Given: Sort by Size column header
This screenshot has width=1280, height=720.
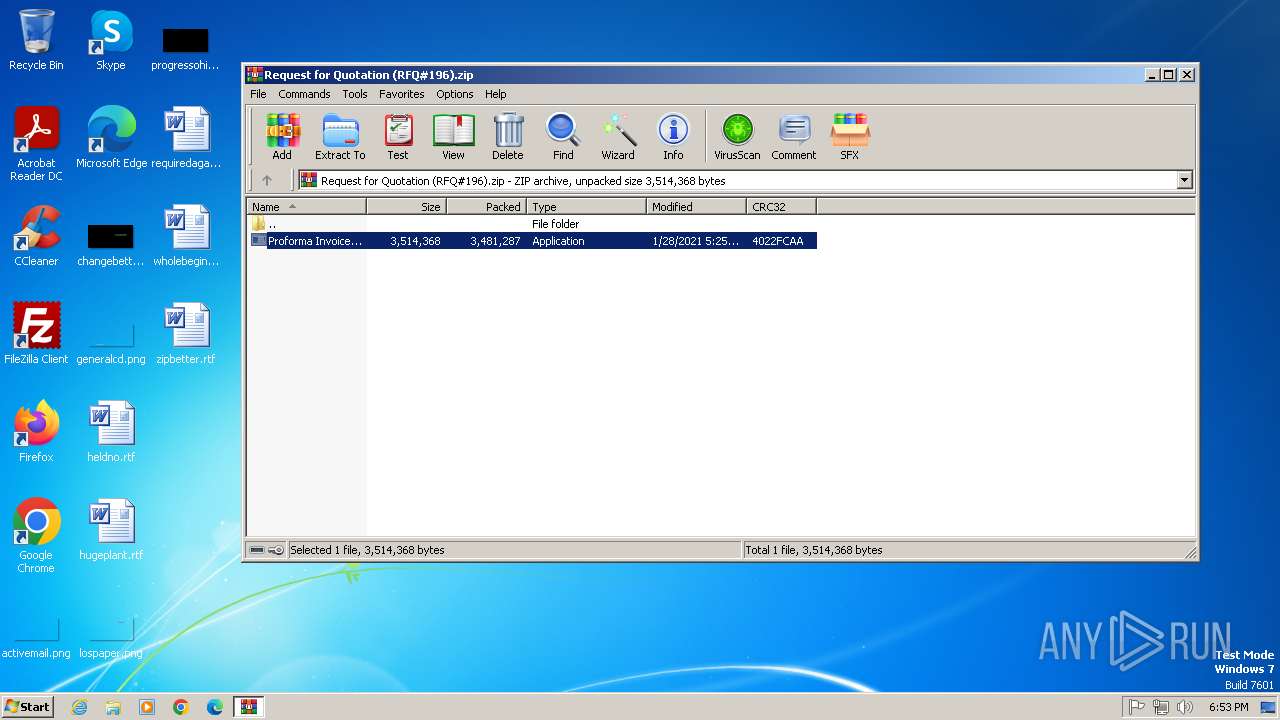Looking at the screenshot, I should 406,207.
